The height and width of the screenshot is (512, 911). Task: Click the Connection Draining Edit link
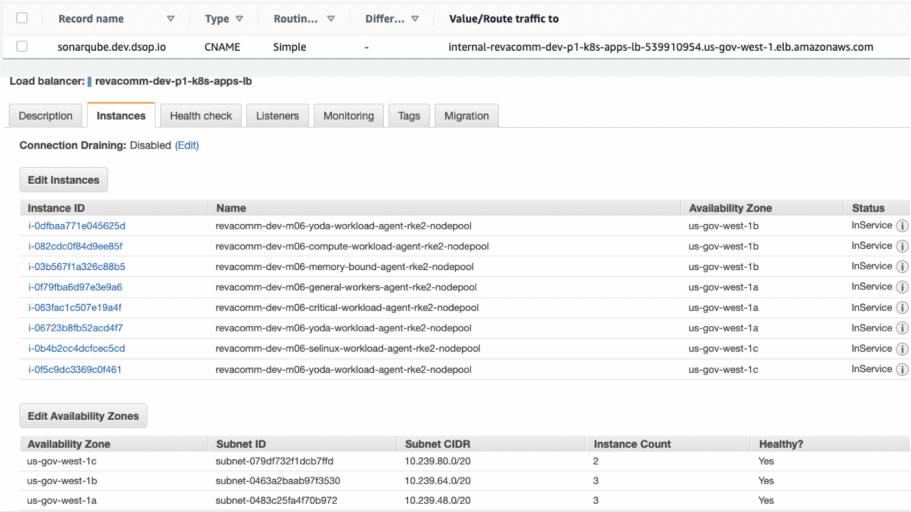click(187, 145)
